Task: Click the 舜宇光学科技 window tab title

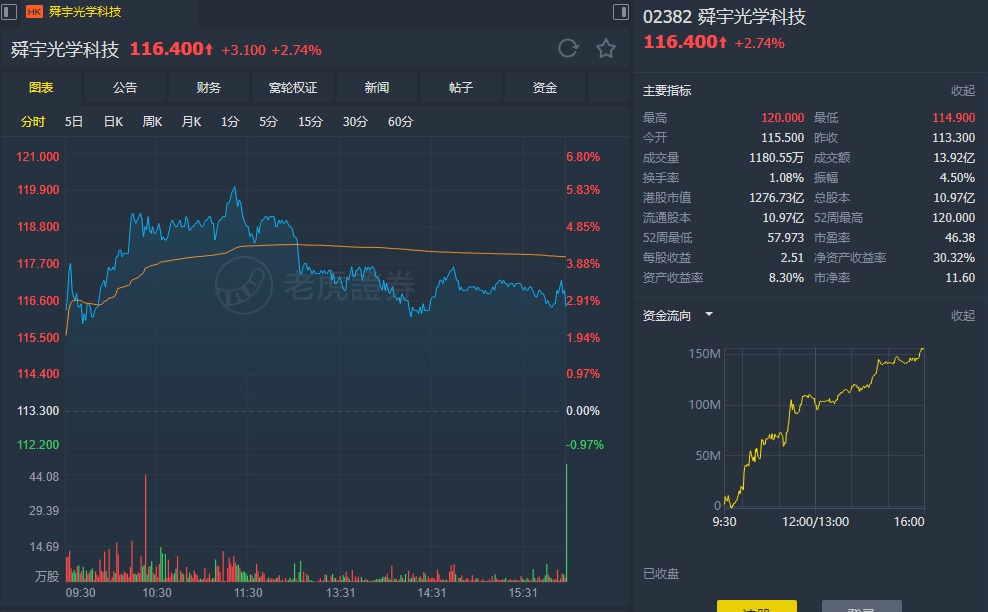Action: click(85, 12)
